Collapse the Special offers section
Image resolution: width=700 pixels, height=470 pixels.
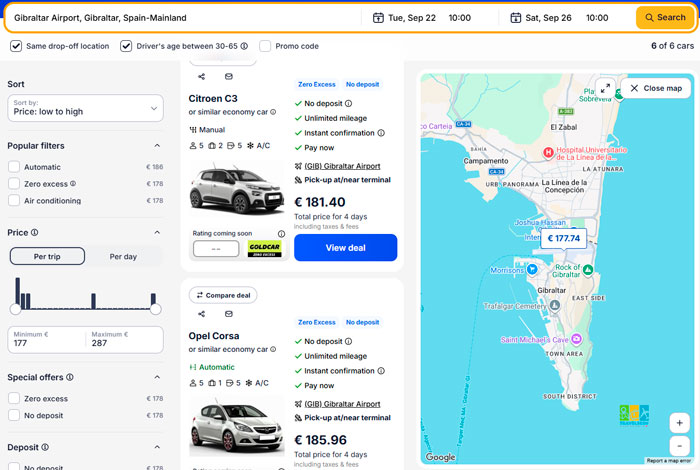click(x=157, y=378)
